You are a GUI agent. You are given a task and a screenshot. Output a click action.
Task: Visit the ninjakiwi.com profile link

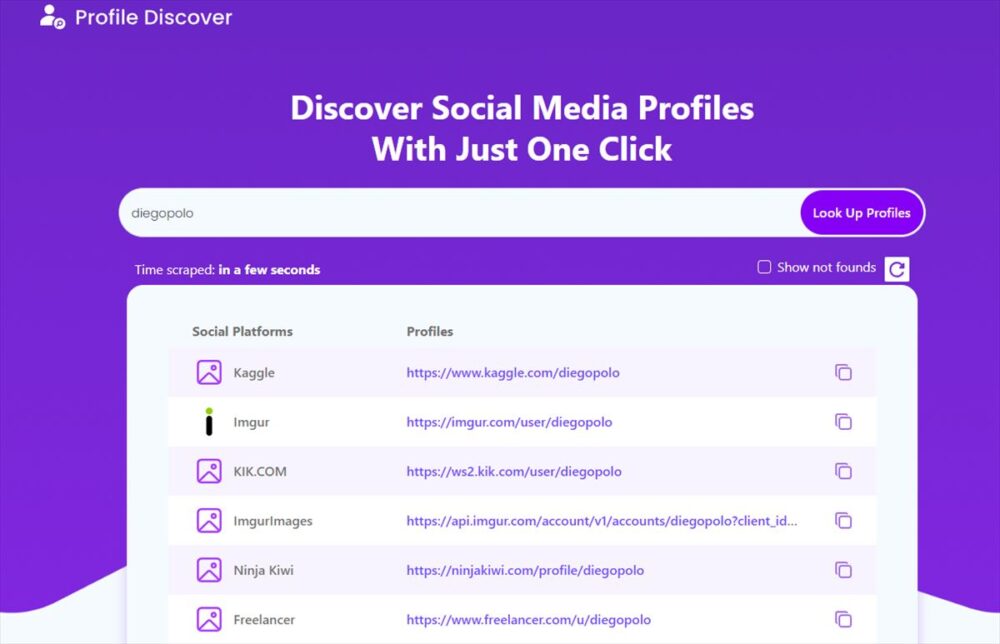coord(525,571)
